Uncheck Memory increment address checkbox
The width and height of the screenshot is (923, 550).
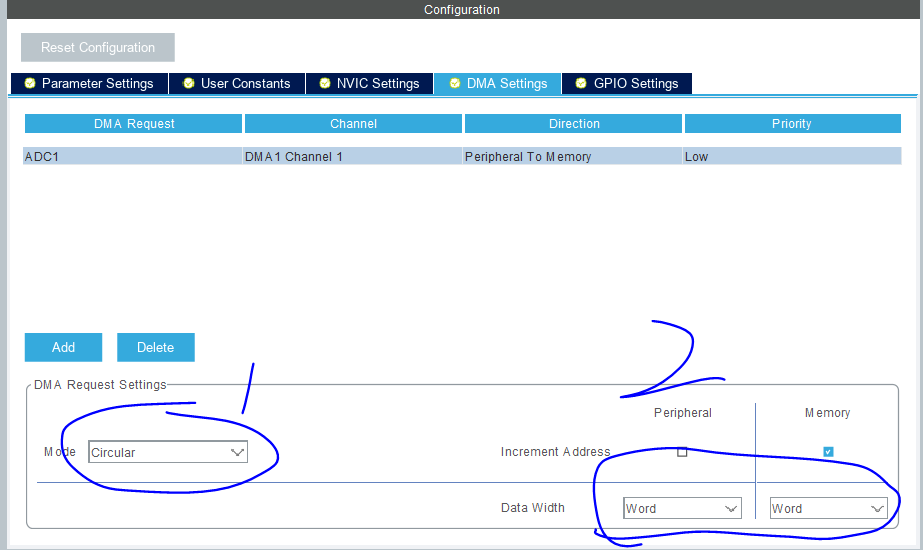pyautogui.click(x=828, y=452)
